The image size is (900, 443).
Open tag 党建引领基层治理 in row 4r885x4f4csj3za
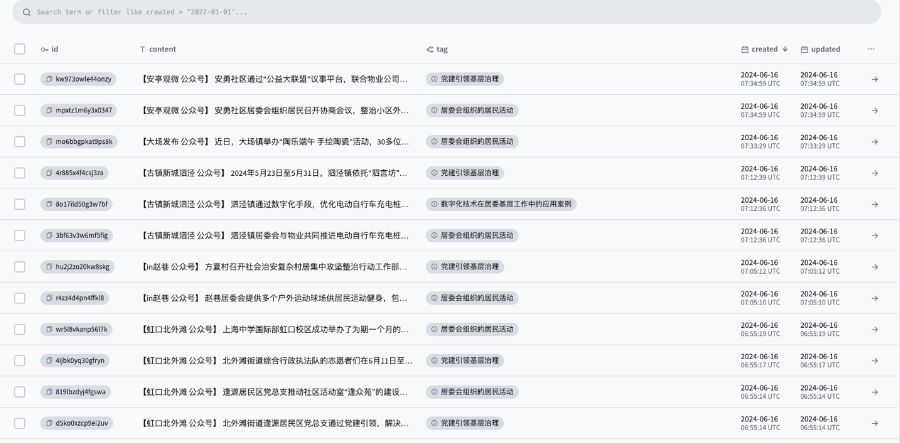465,173
